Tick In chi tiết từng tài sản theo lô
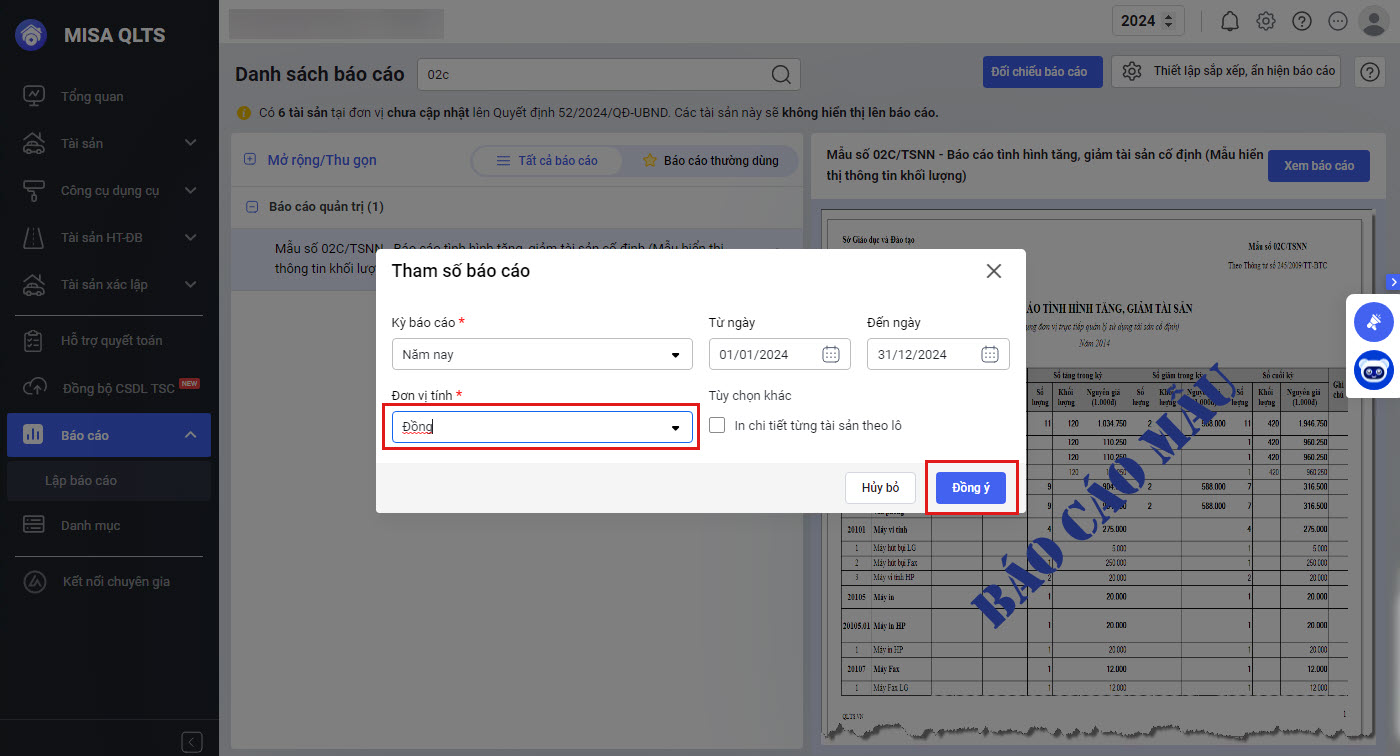Image resolution: width=1400 pixels, height=756 pixels. coord(717,426)
